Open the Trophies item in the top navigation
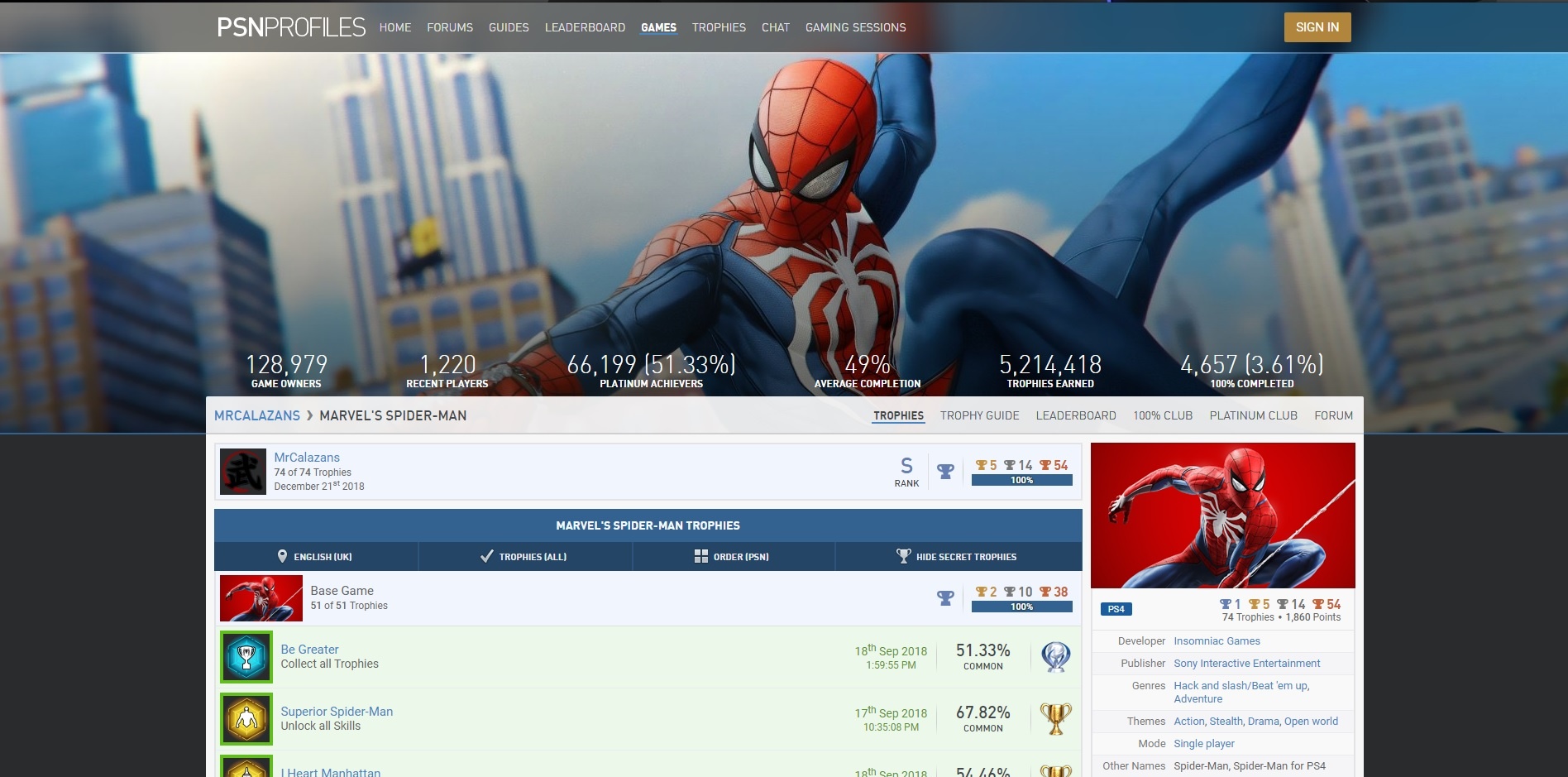Image resolution: width=1568 pixels, height=777 pixels. coord(719,27)
